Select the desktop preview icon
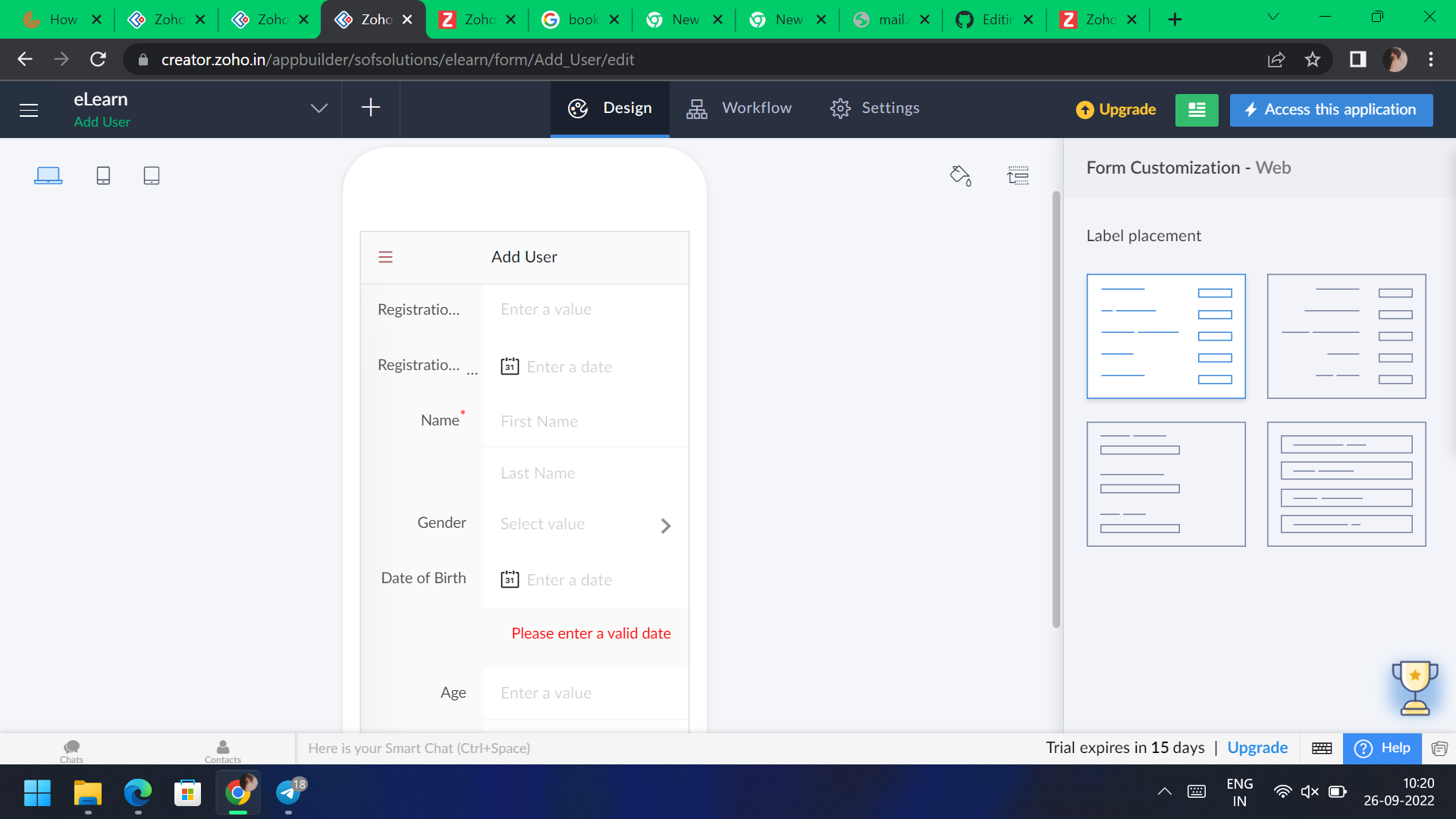Viewport: 1456px width, 819px height. click(48, 174)
